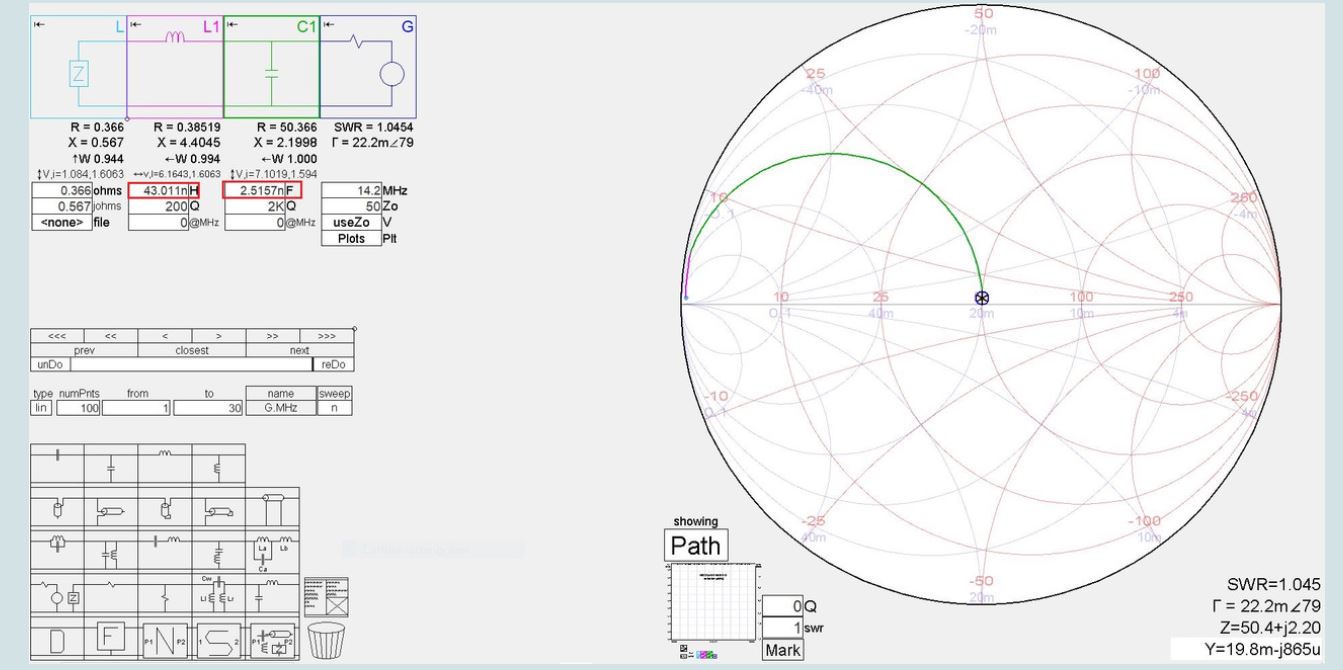Pick the shunt capacitor component from palette

click(111, 464)
